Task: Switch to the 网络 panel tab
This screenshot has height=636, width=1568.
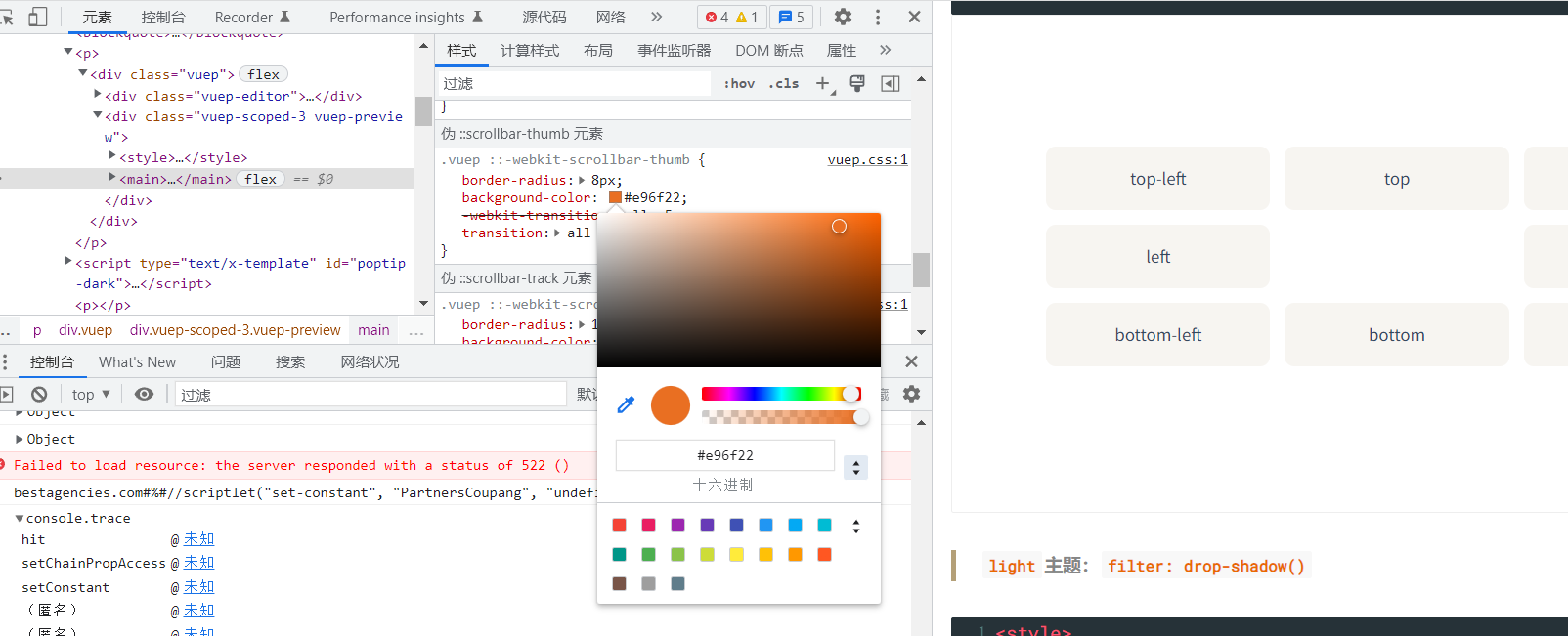Action: click(611, 18)
